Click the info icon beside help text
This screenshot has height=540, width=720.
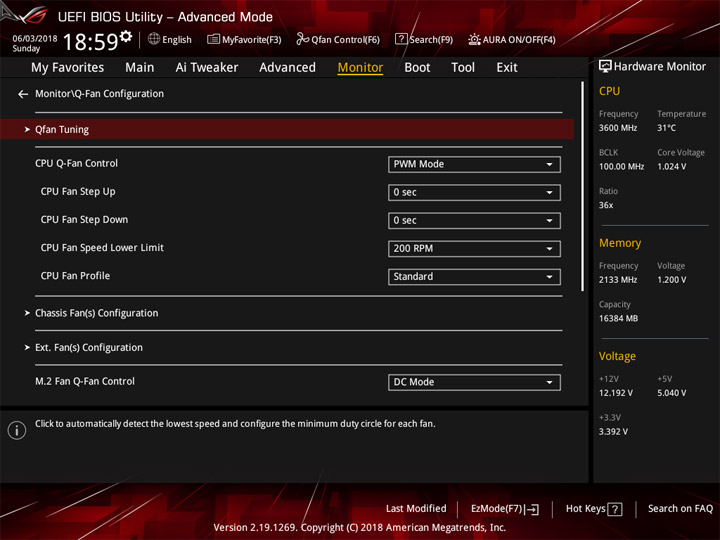[17, 430]
